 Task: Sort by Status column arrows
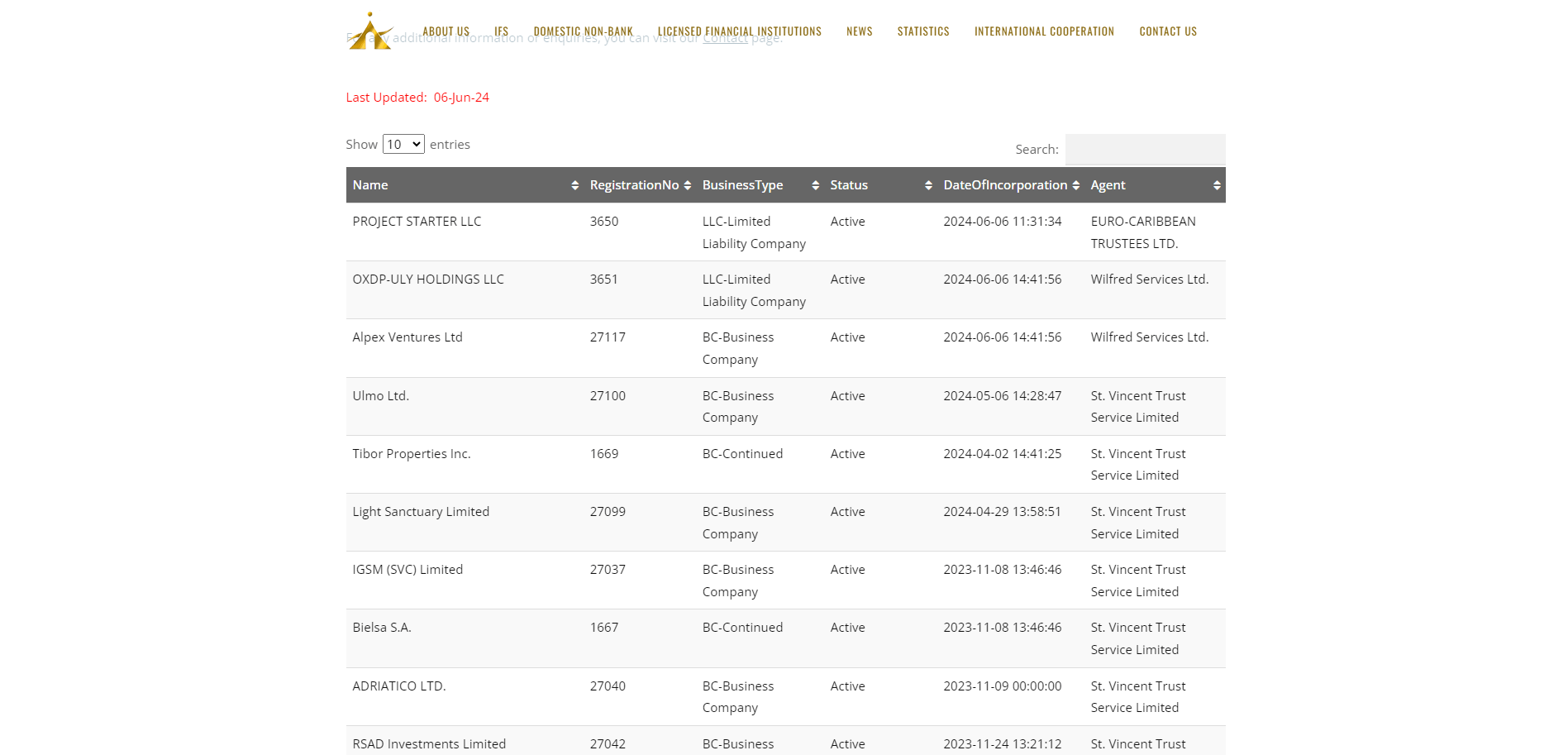coord(928,185)
